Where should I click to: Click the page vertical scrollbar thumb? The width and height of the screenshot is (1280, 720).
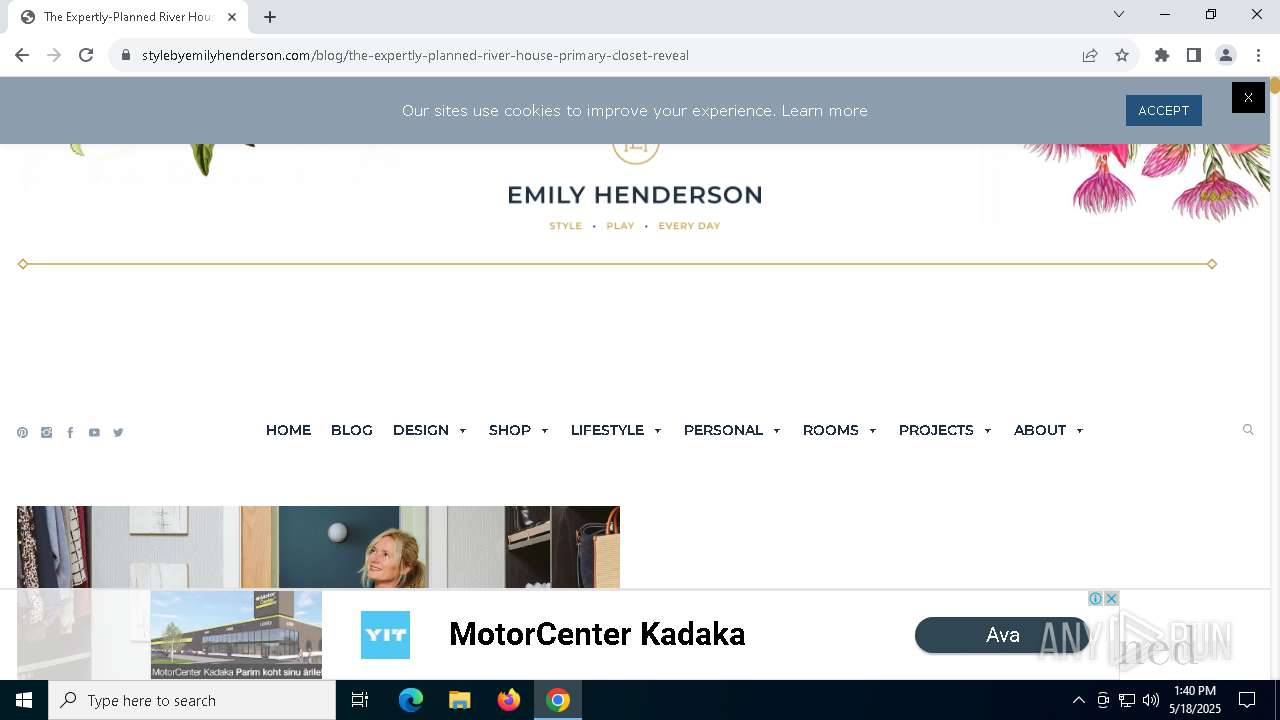(x=1275, y=88)
